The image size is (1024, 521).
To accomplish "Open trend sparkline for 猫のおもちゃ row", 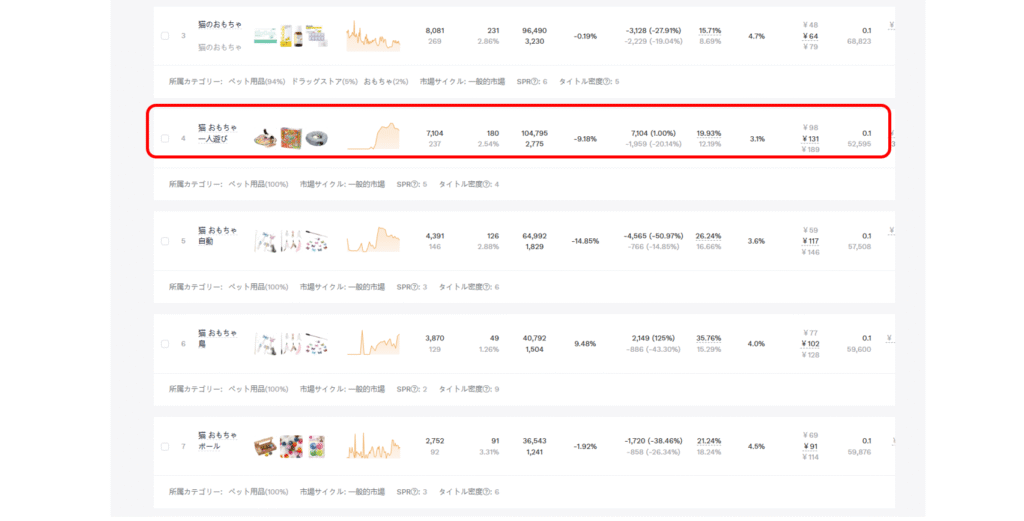I will (x=373, y=38).
